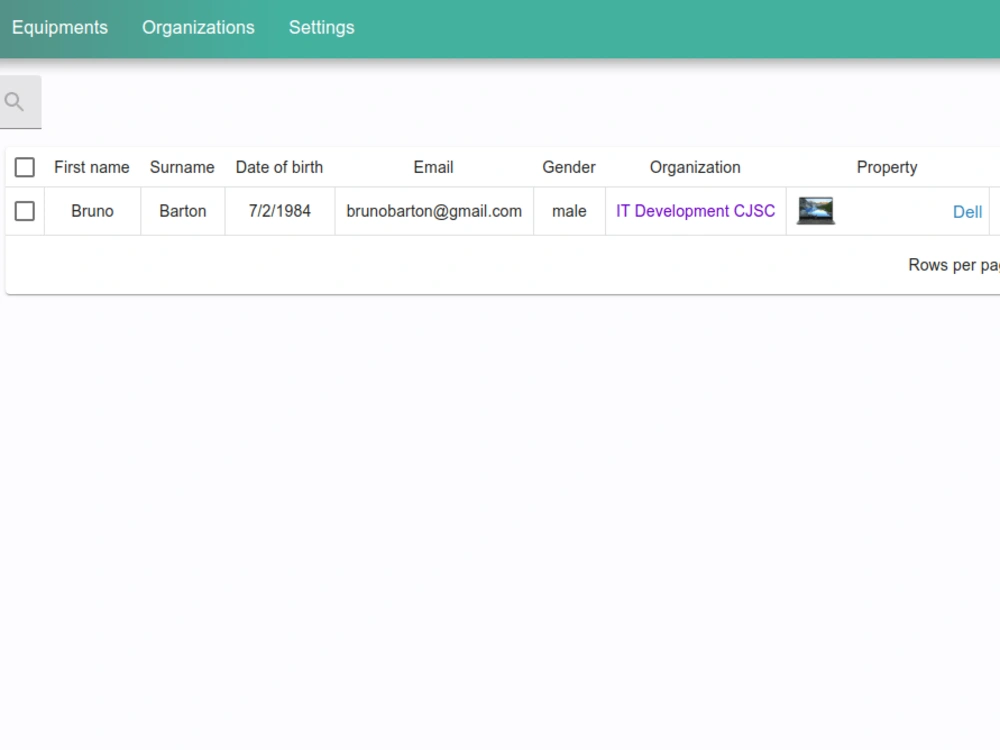Screen dimensions: 1000x750
Task: Sort by Gender column header
Action: pyautogui.click(x=569, y=167)
